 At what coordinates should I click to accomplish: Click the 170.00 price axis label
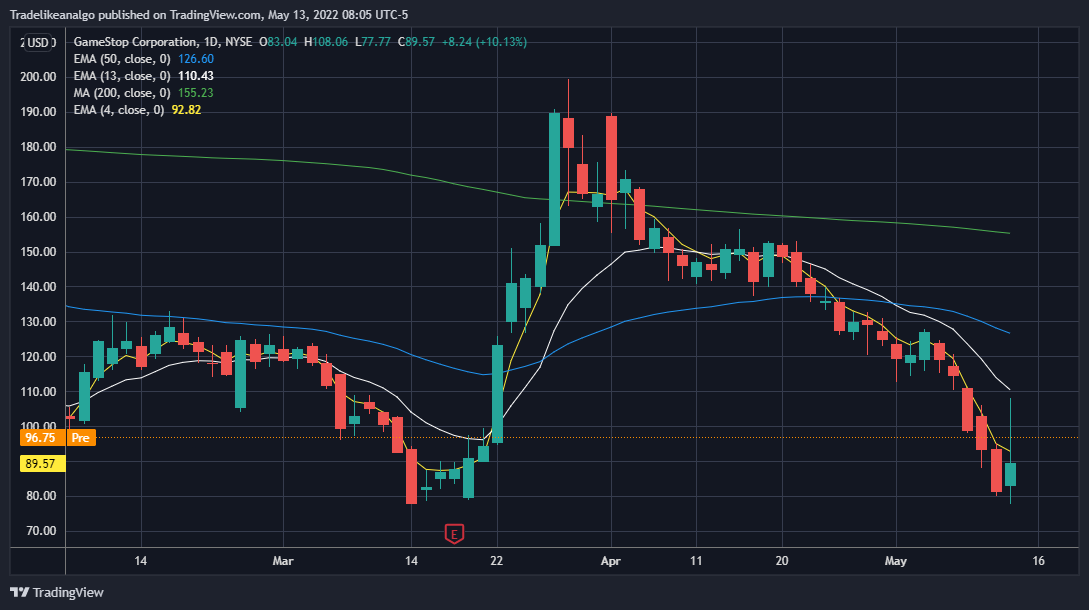point(38,181)
